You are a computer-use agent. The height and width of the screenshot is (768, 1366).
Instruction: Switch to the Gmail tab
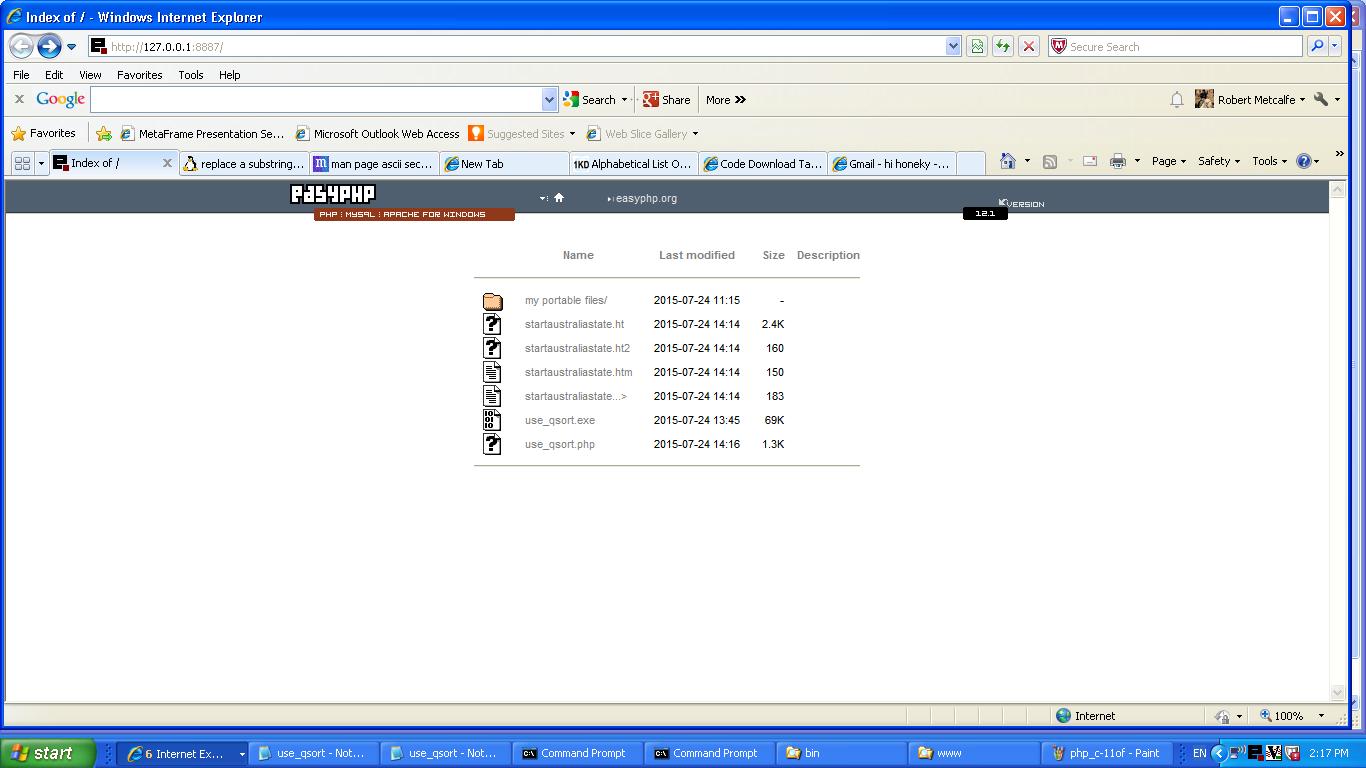click(892, 164)
